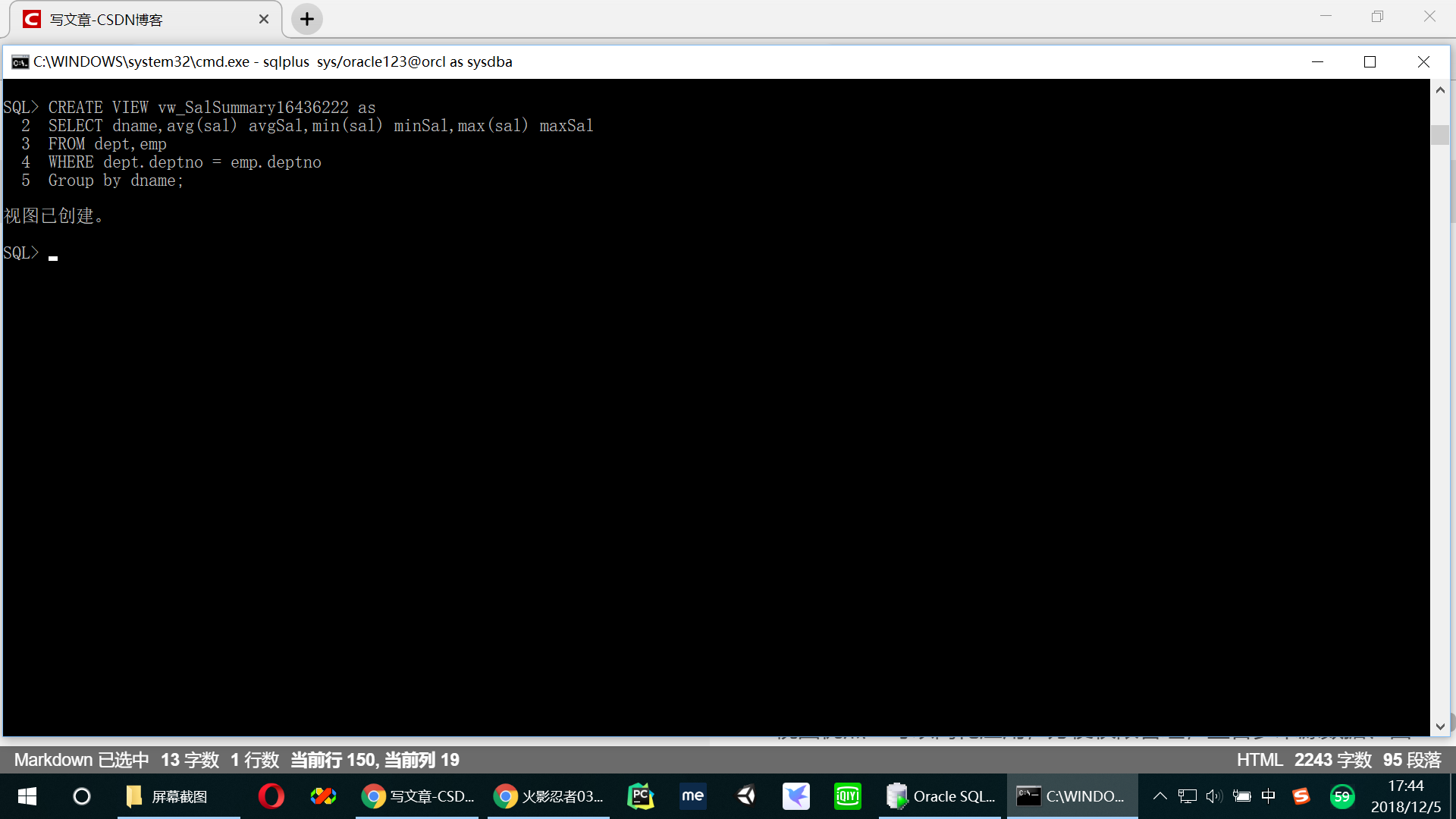The height and width of the screenshot is (819, 1456).
Task: Click the Sogou input tray icon
Action: click(1301, 796)
